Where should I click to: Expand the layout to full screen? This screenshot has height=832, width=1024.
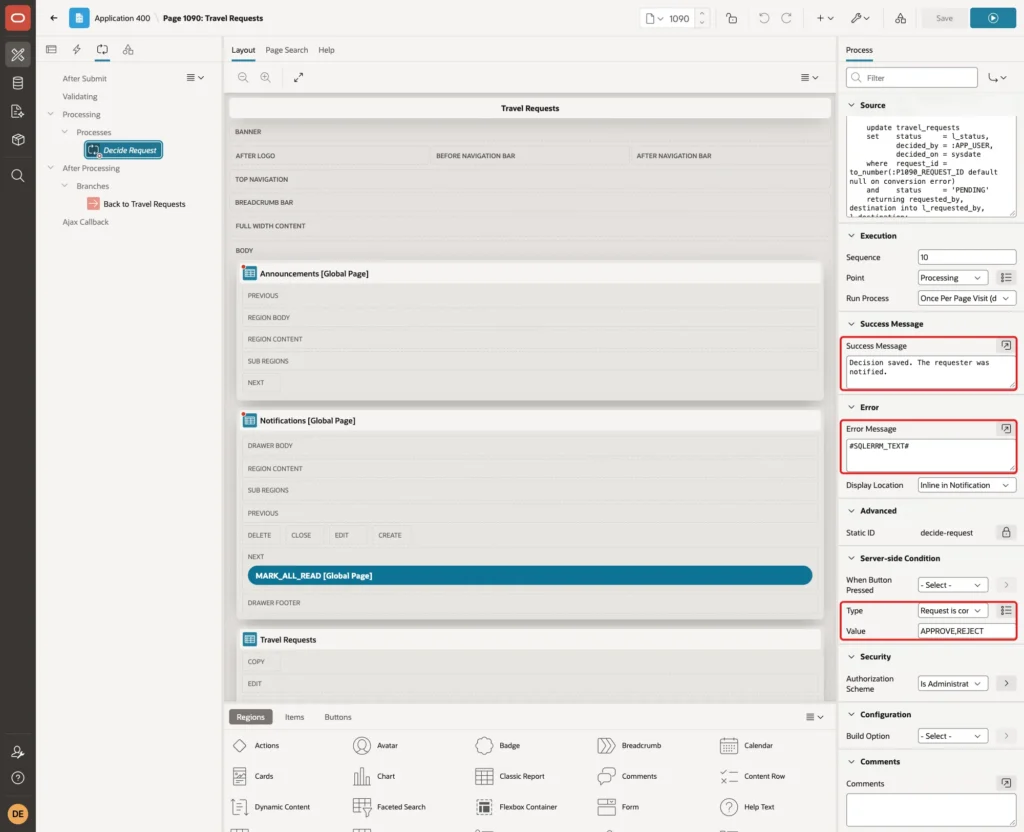[298, 77]
